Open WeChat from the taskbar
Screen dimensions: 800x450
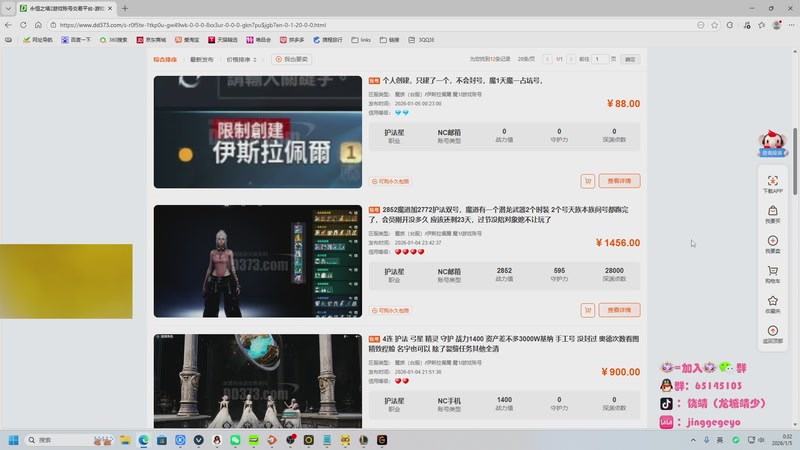coord(235,440)
